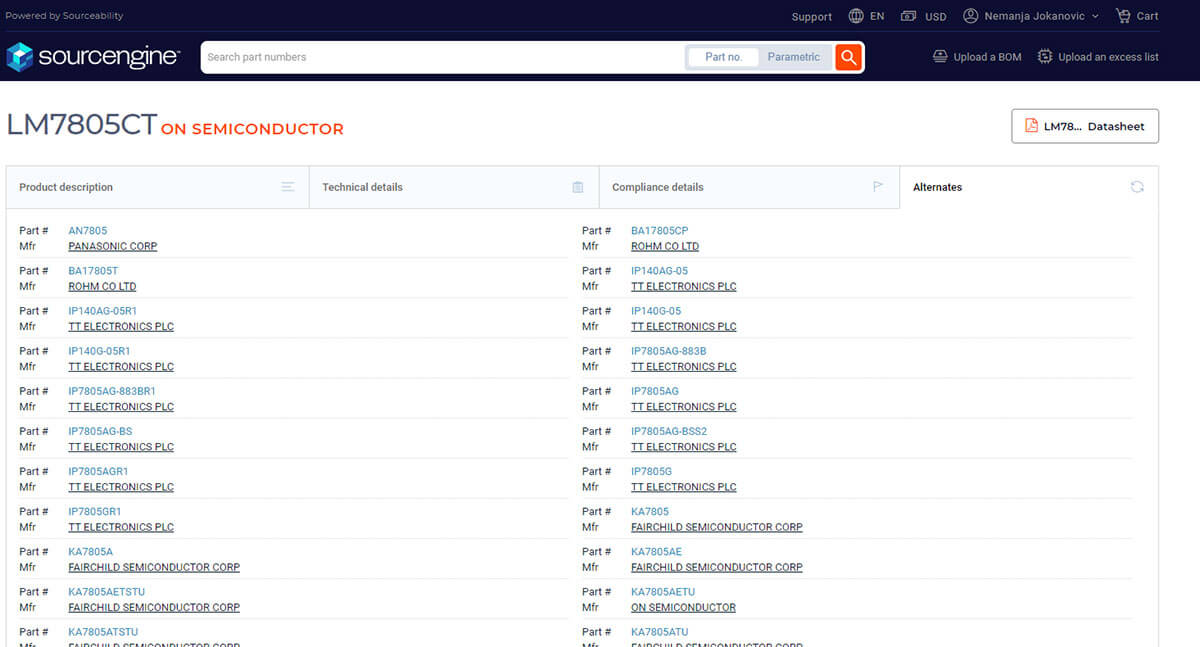Switch search to Parametric mode
This screenshot has height=647, width=1200.
coord(794,57)
